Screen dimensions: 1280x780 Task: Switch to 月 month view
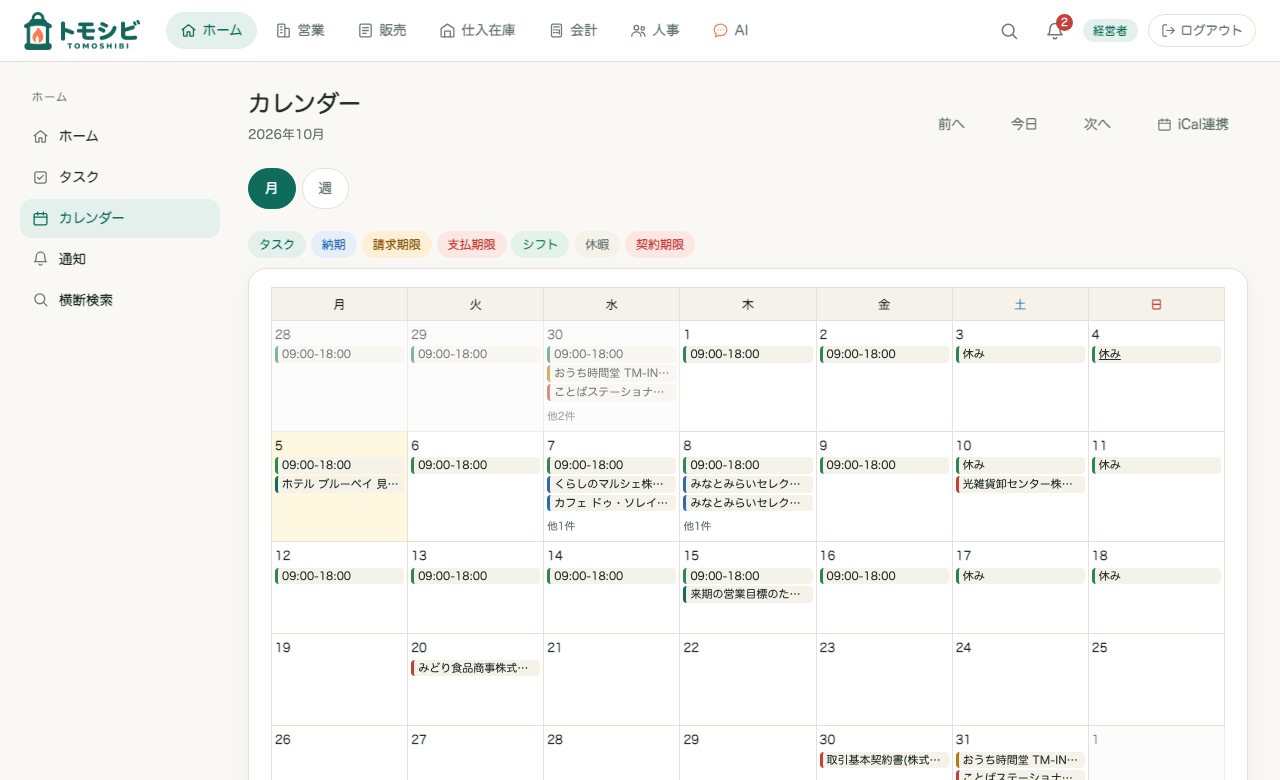coord(272,188)
